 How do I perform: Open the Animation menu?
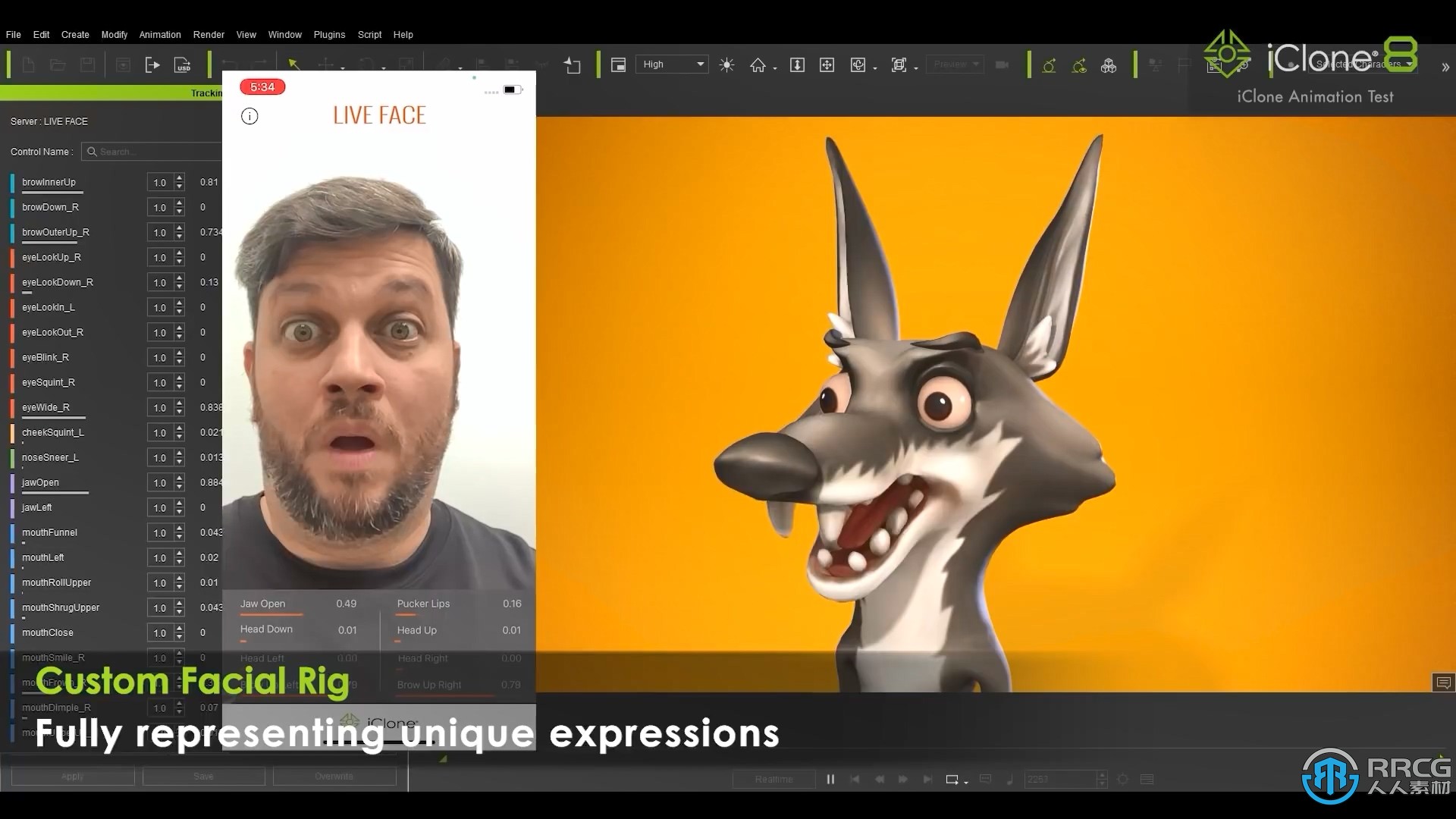coord(159,34)
